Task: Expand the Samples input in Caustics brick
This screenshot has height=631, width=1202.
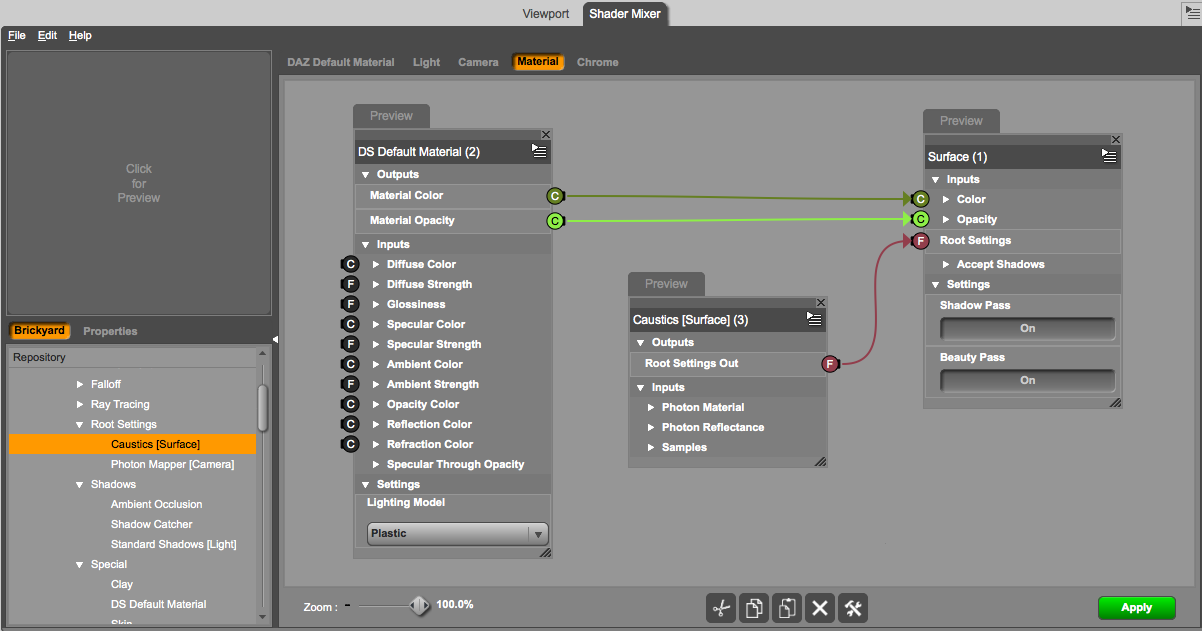Action: 652,447
